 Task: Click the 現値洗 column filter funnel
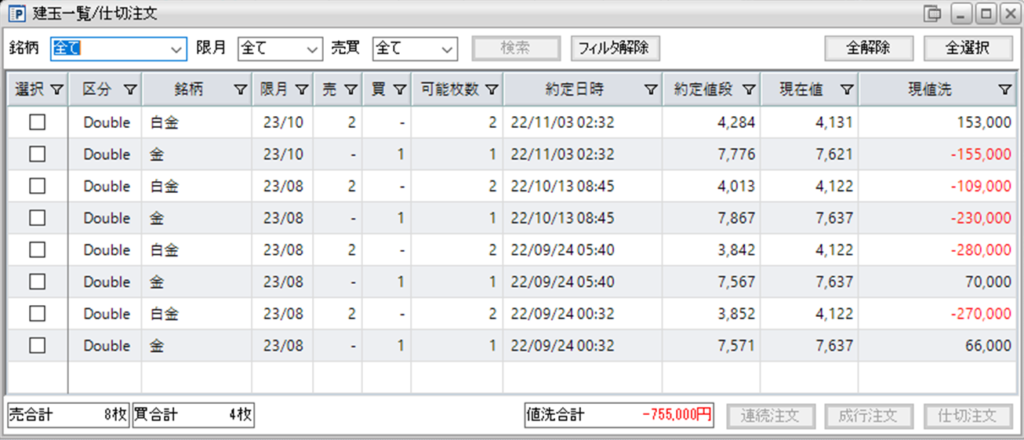1005,91
